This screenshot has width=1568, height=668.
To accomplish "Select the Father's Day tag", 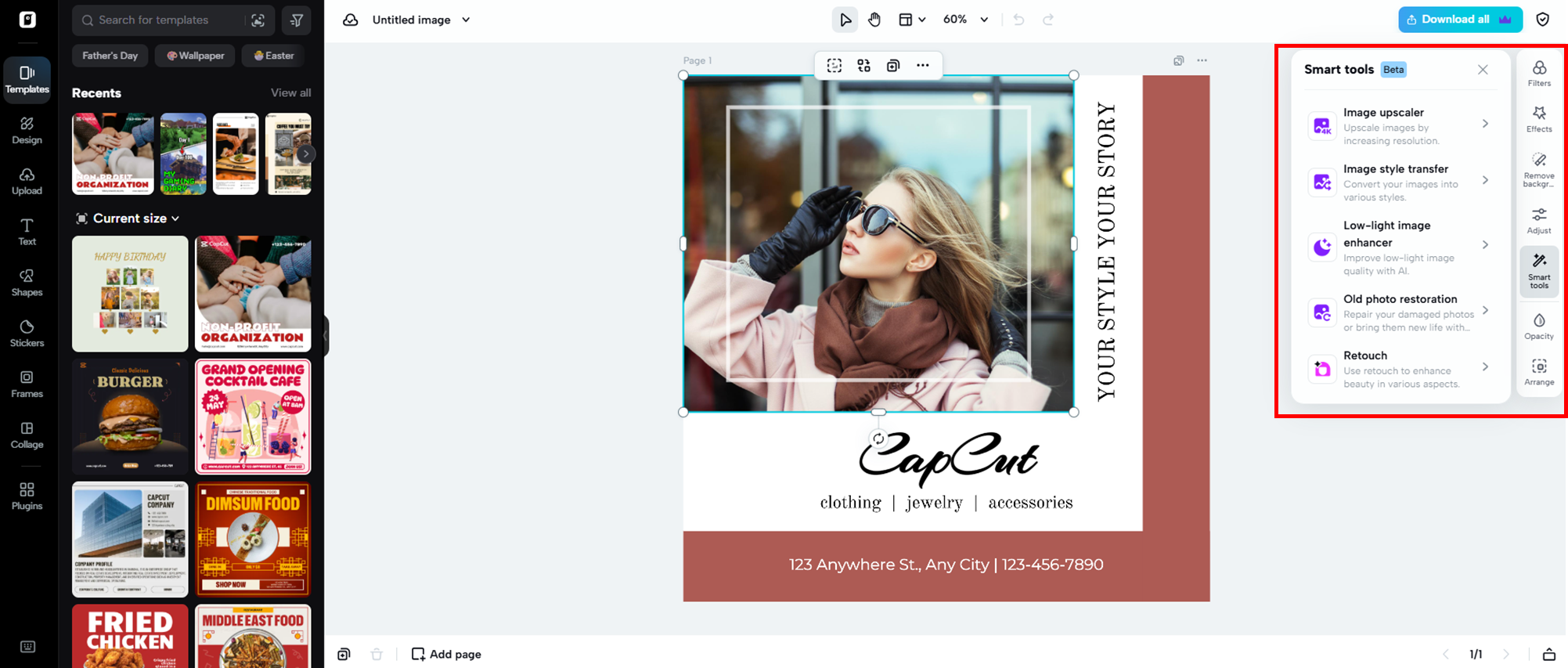I will [110, 56].
